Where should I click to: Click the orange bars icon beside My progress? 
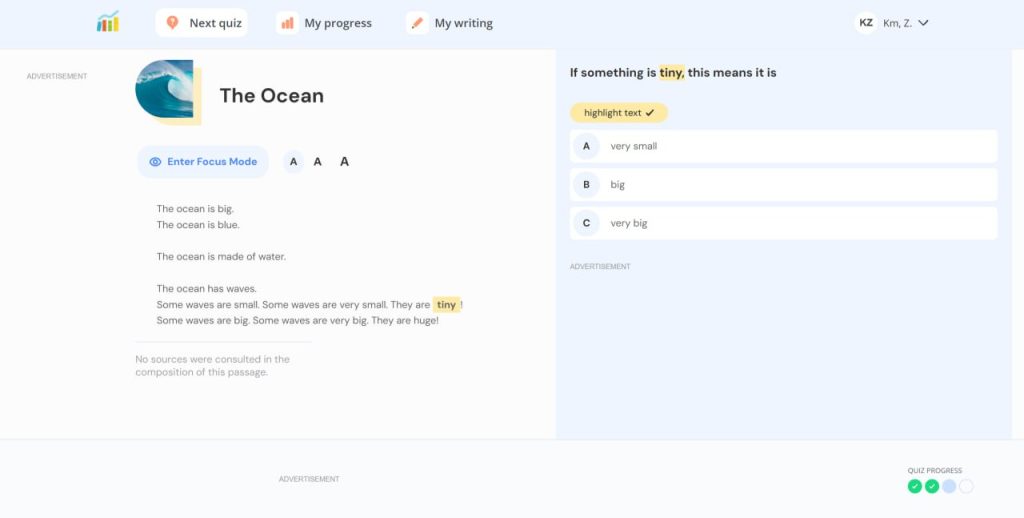[287, 23]
